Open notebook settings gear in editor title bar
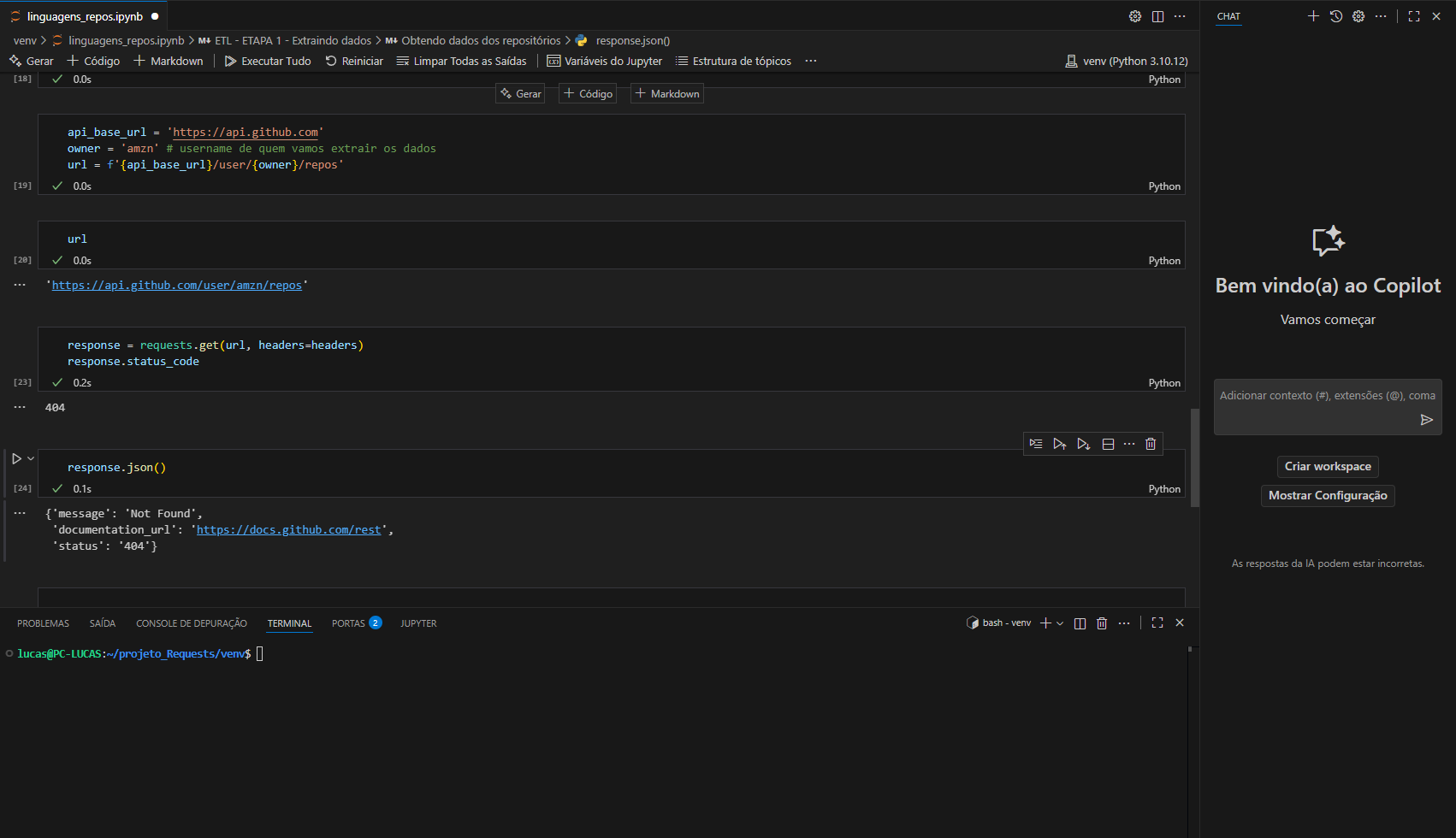Screen dimensions: 1456x838 (1135, 16)
